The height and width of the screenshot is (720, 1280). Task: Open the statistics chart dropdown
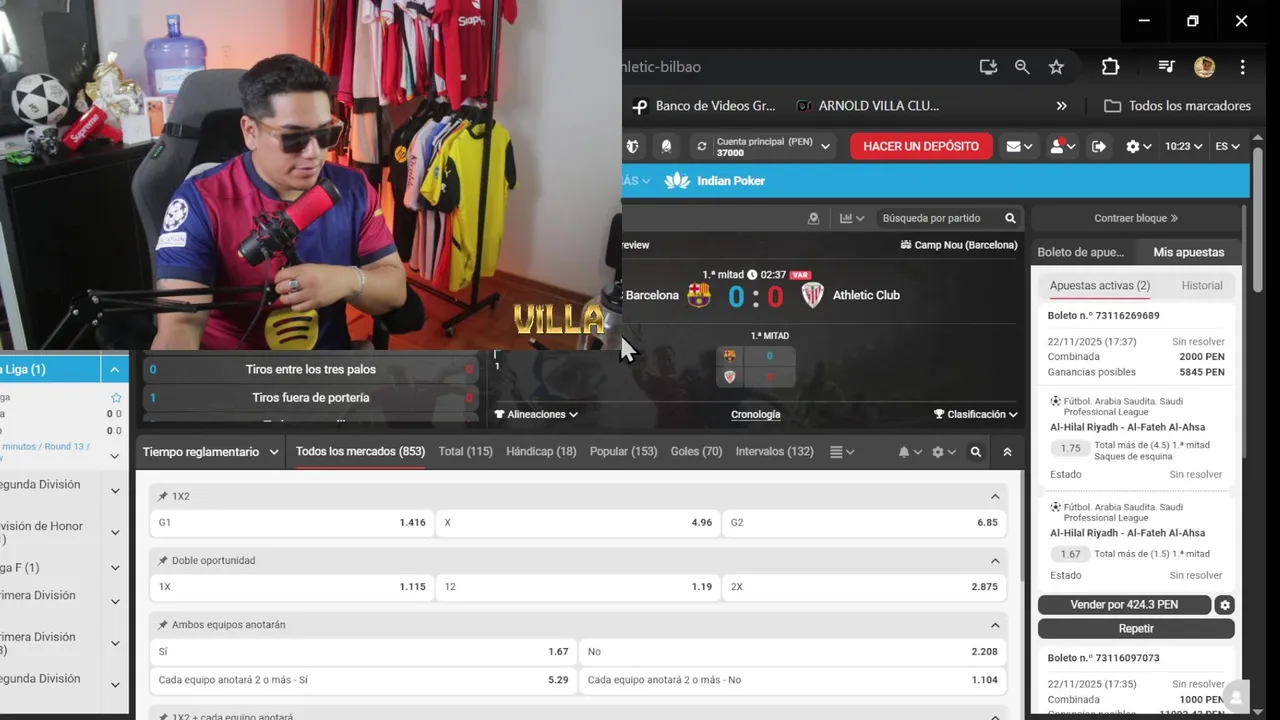[852, 218]
